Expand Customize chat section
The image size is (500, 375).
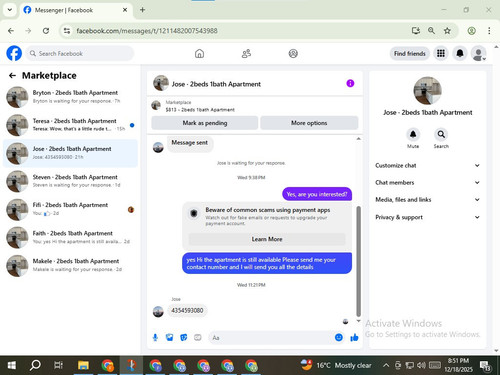click(x=427, y=165)
